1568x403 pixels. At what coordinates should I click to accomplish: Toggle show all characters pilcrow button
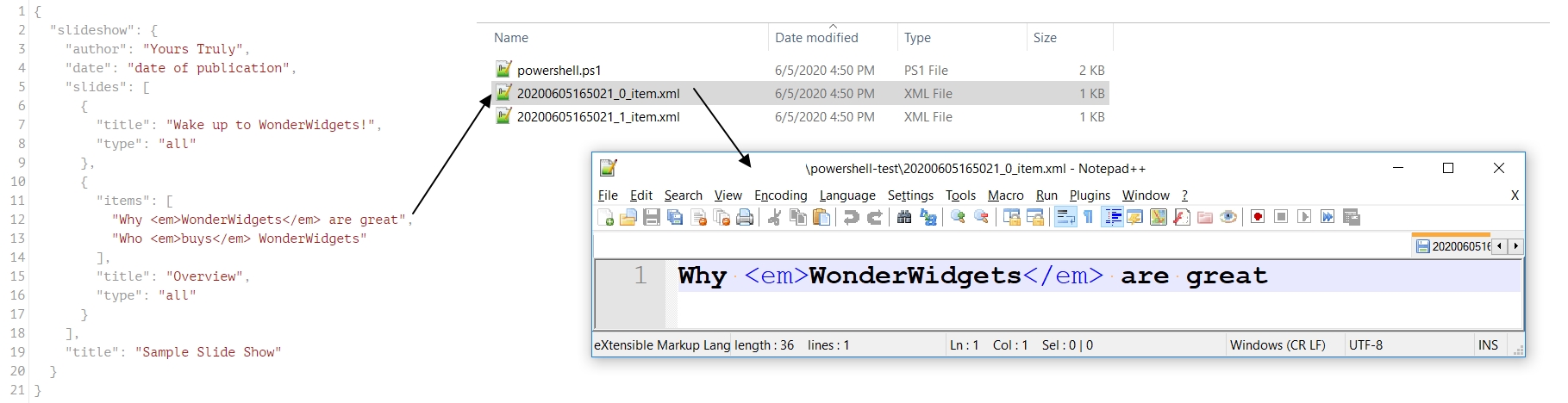[x=1089, y=217]
